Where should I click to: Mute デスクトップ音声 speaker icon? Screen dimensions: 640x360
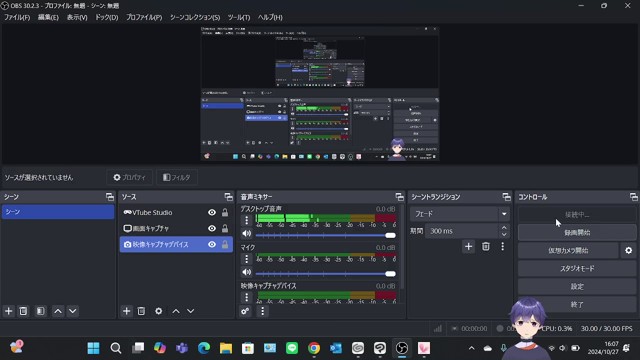click(247, 233)
